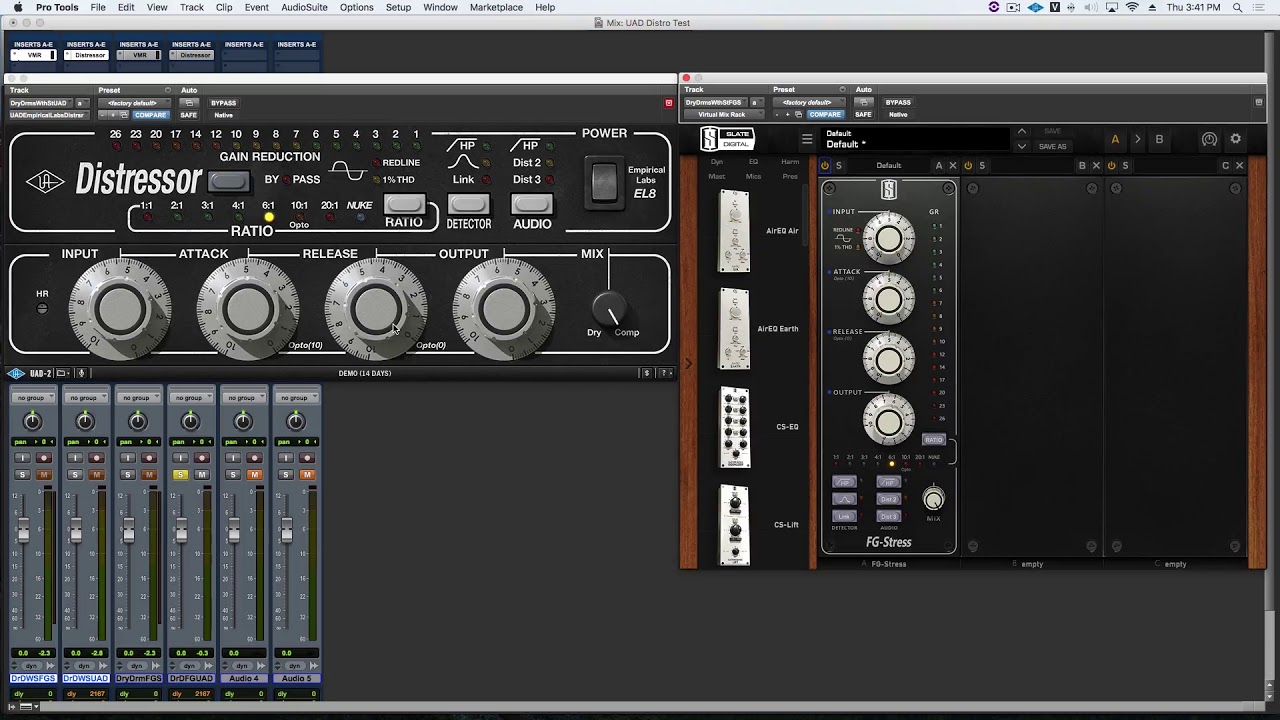
Task: Mute the DrDWSUAD mixer track
Action: (x=96, y=475)
